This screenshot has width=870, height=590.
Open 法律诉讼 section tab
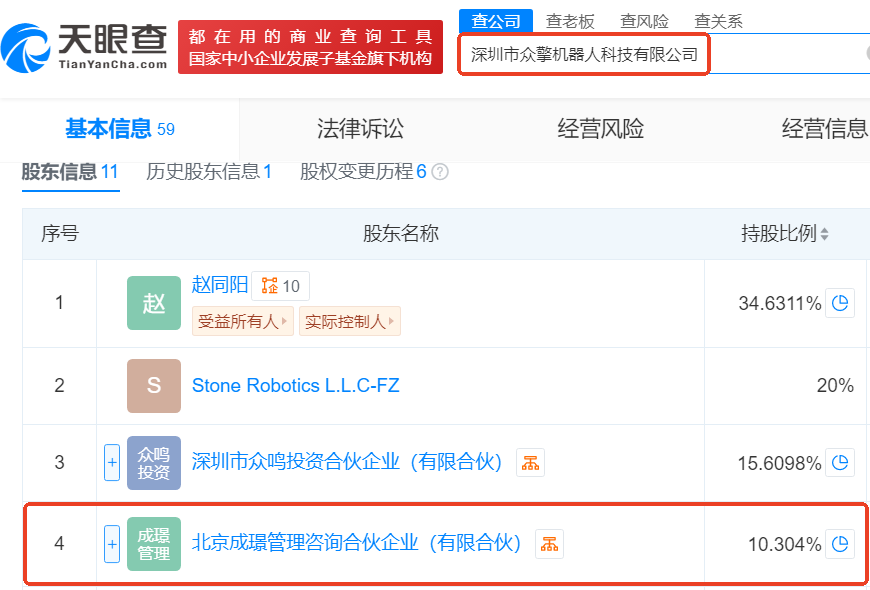pyautogui.click(x=360, y=129)
